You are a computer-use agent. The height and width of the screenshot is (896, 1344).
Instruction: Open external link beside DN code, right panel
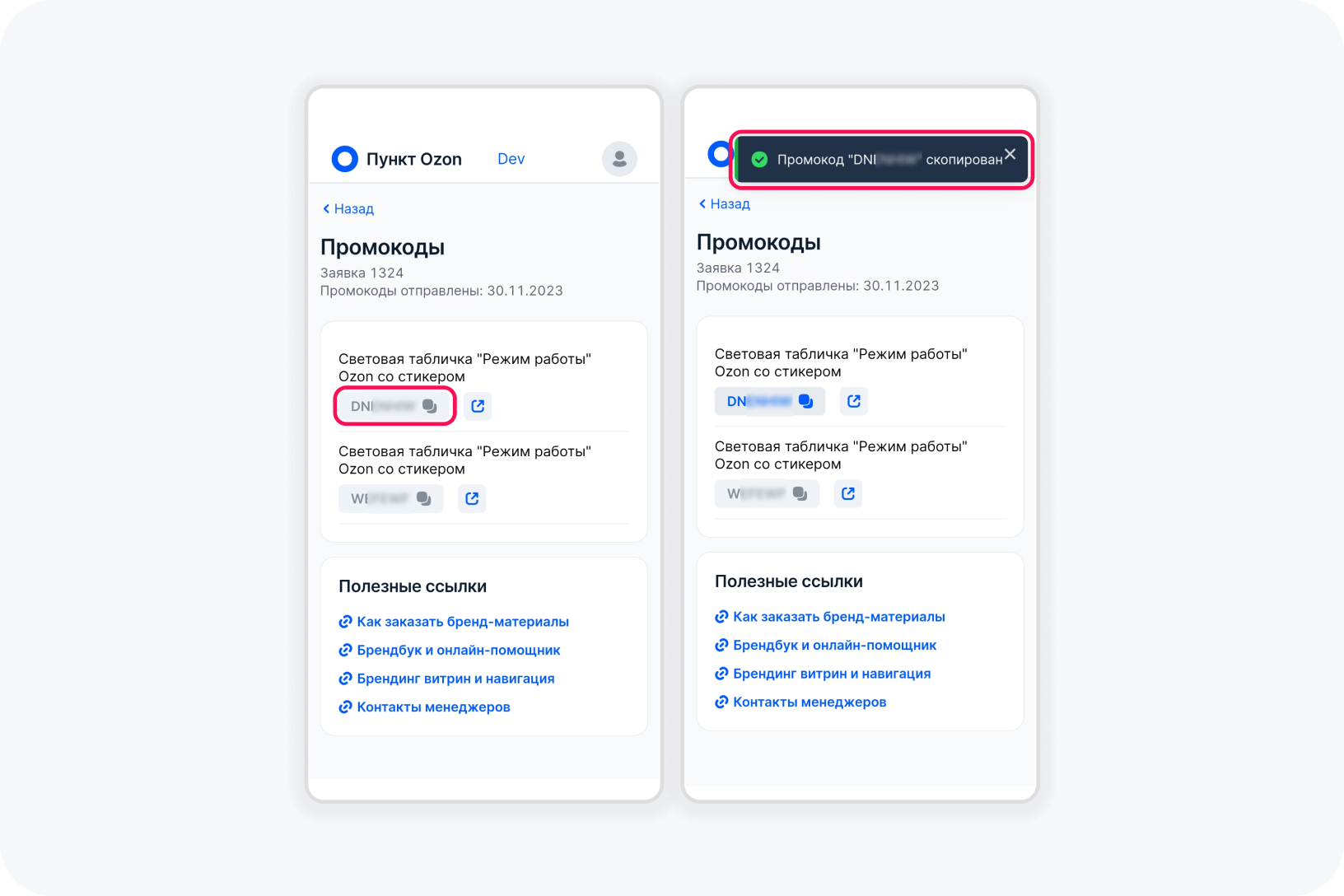click(854, 401)
